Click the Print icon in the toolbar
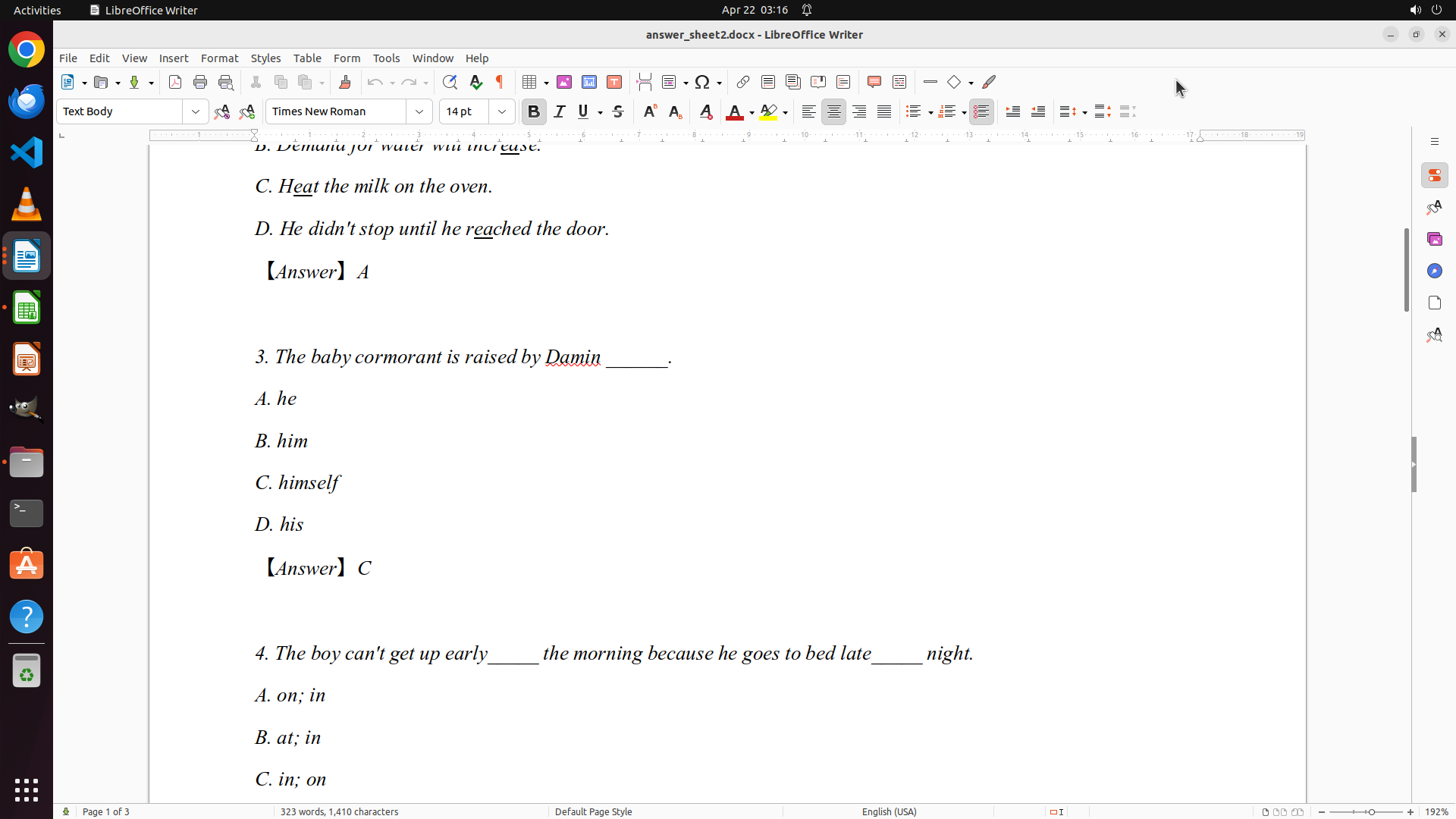Screen dimensions: 1456x819 coord(200,82)
